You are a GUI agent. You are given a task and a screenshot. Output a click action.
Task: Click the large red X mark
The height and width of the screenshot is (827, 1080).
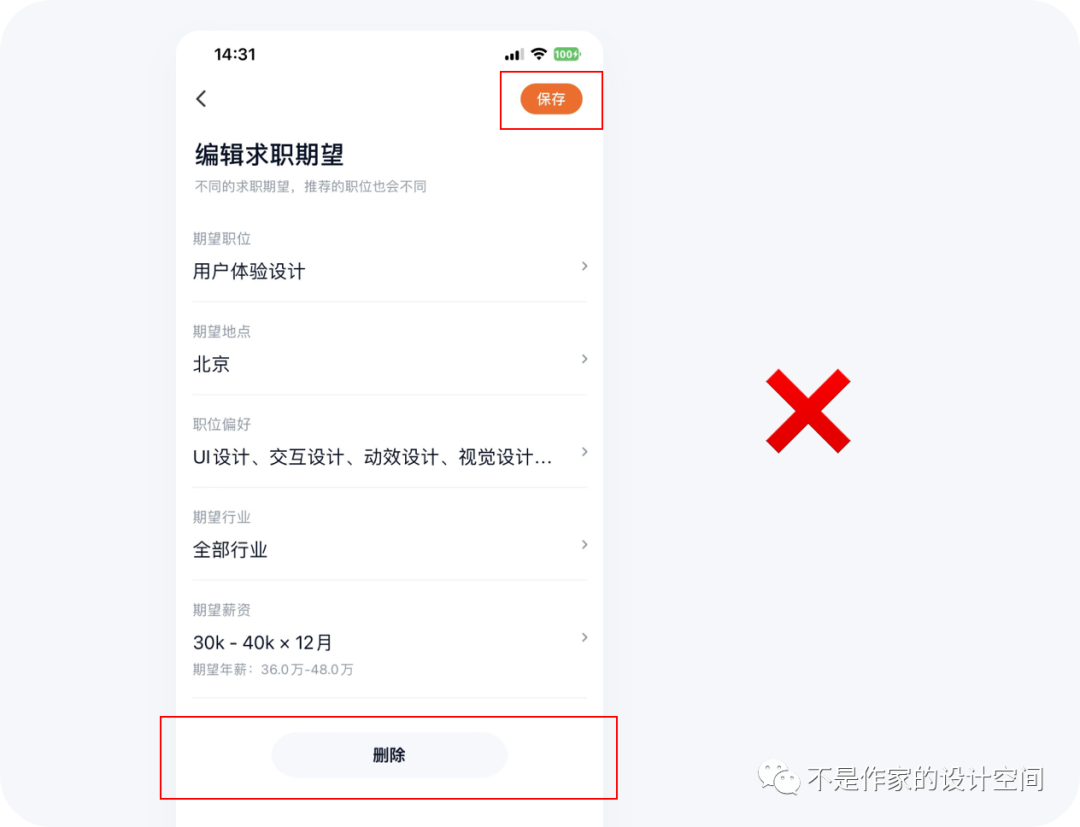pyautogui.click(x=808, y=411)
